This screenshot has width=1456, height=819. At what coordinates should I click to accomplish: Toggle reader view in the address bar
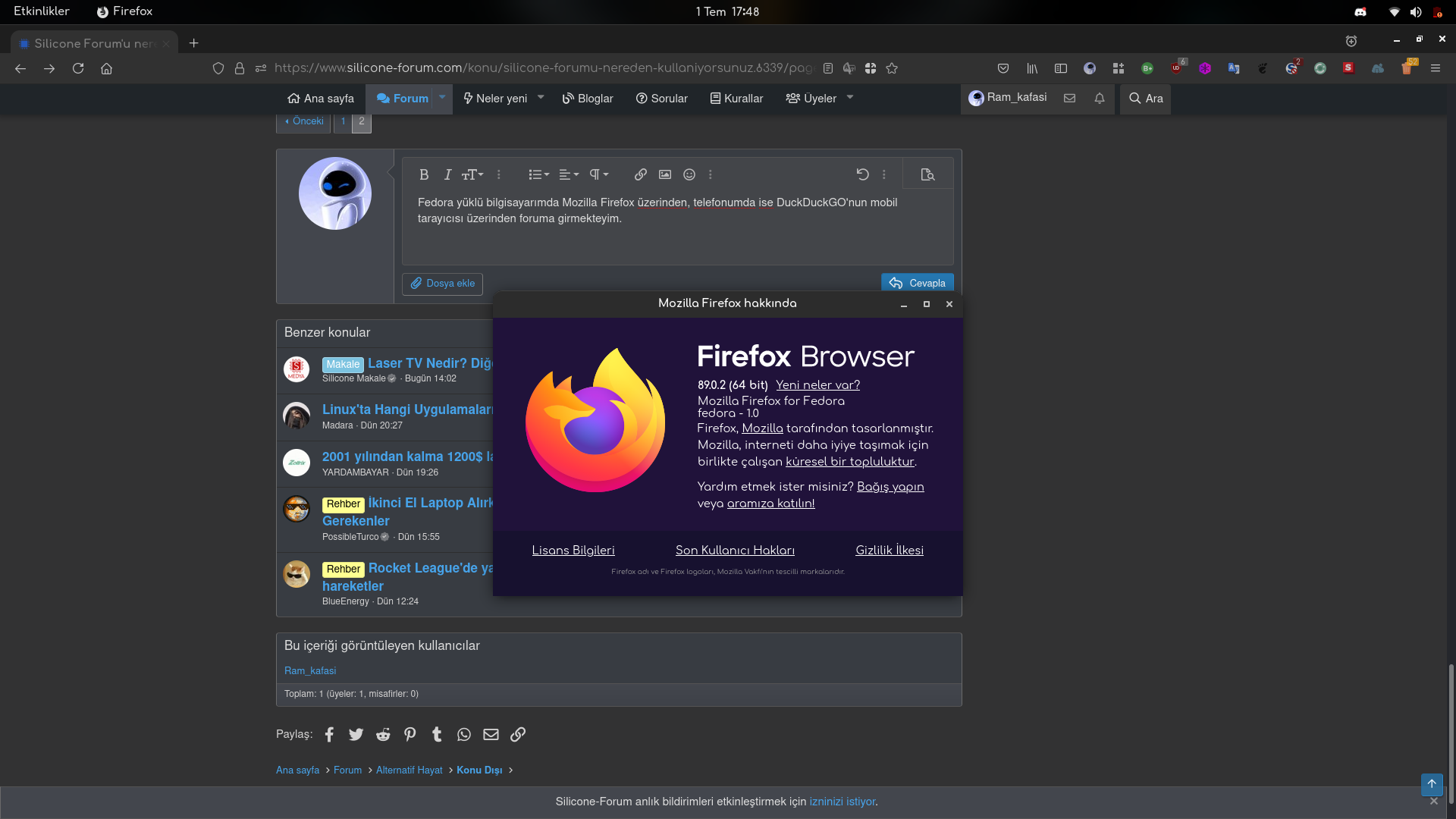pyautogui.click(x=828, y=68)
